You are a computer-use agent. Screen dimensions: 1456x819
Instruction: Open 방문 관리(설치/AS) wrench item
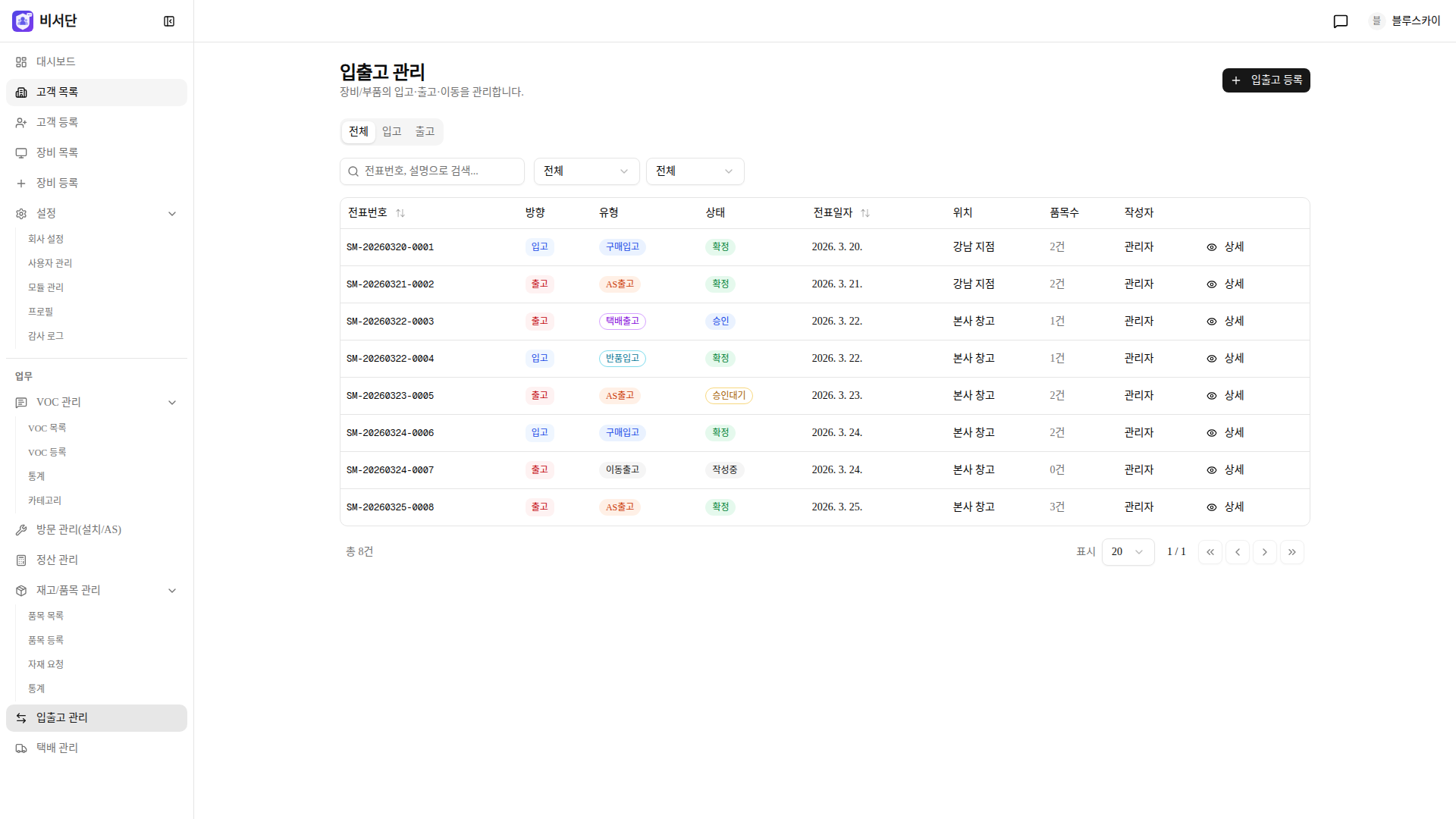(96, 530)
